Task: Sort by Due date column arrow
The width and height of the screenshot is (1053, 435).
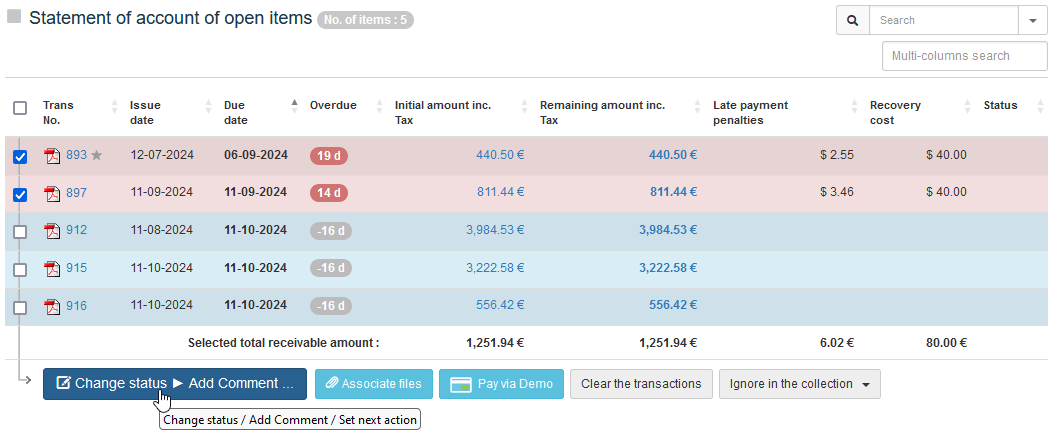Action: (294, 106)
